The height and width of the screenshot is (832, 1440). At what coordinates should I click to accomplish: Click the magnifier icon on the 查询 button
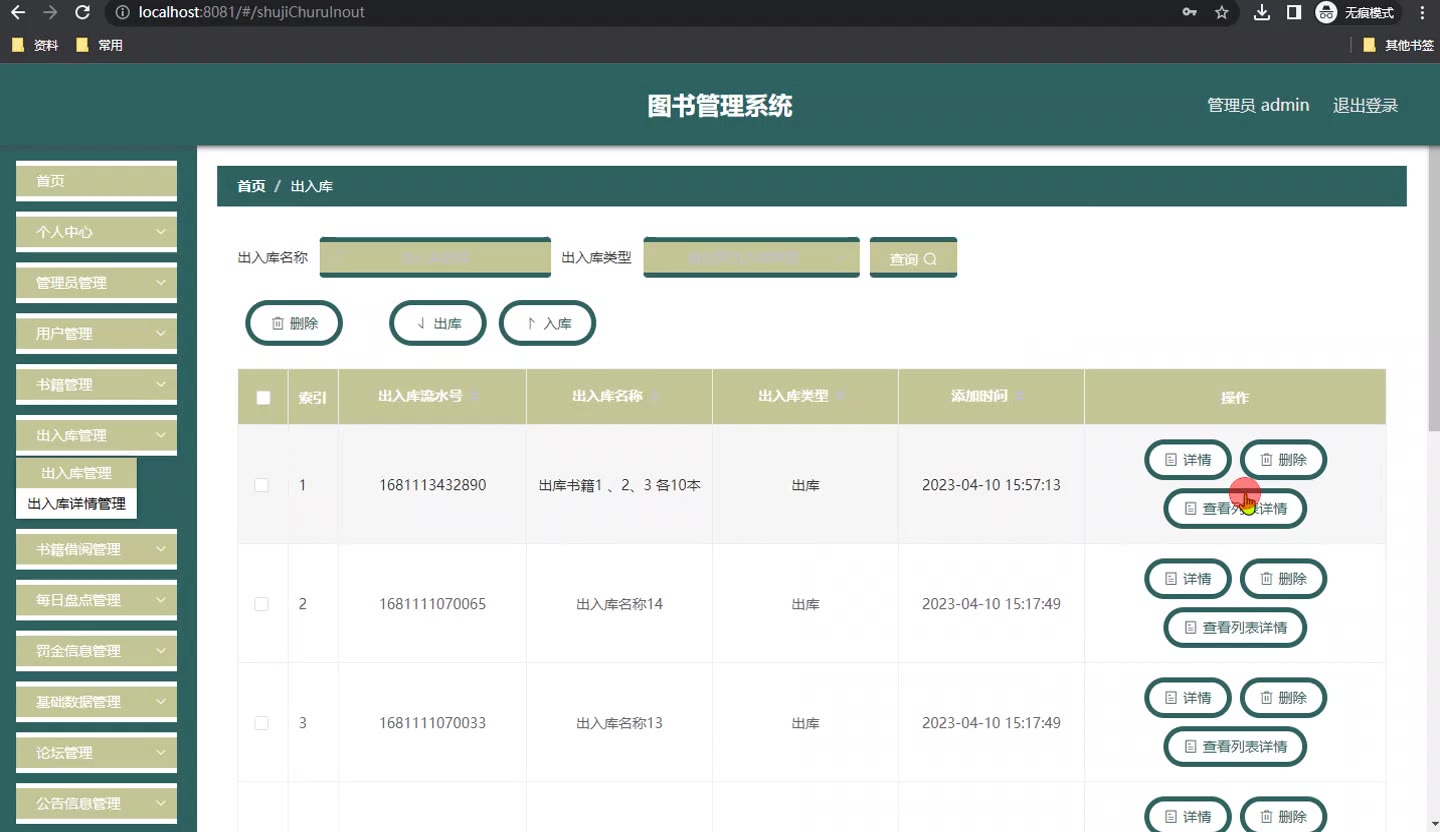coord(930,259)
